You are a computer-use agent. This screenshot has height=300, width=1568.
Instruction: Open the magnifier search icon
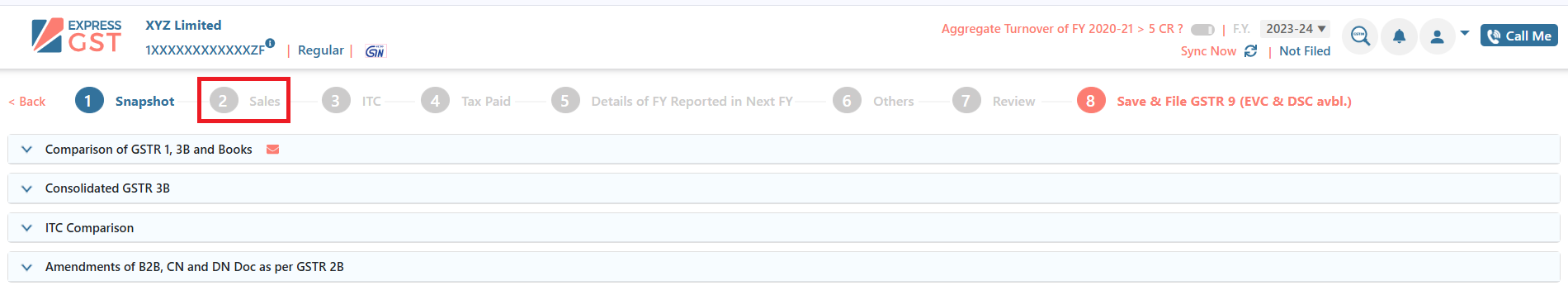click(1360, 36)
